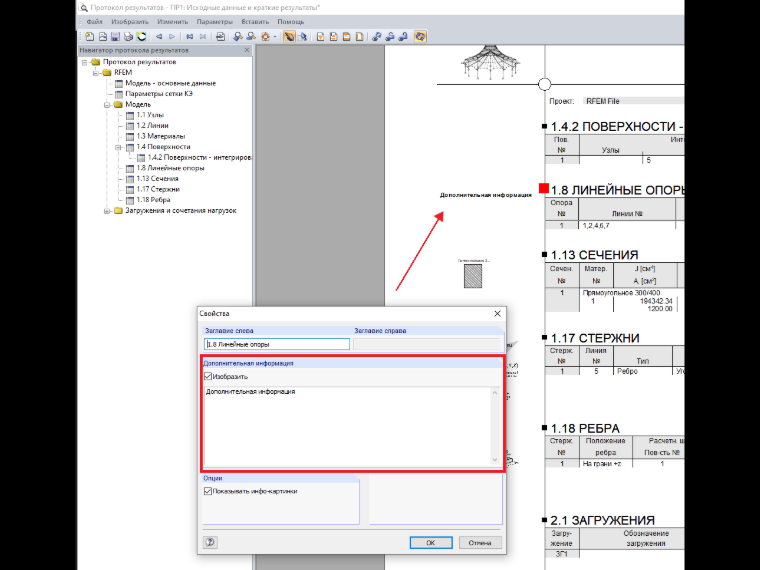Jump to the last page icon
The image size is (760, 570).
[203, 36]
